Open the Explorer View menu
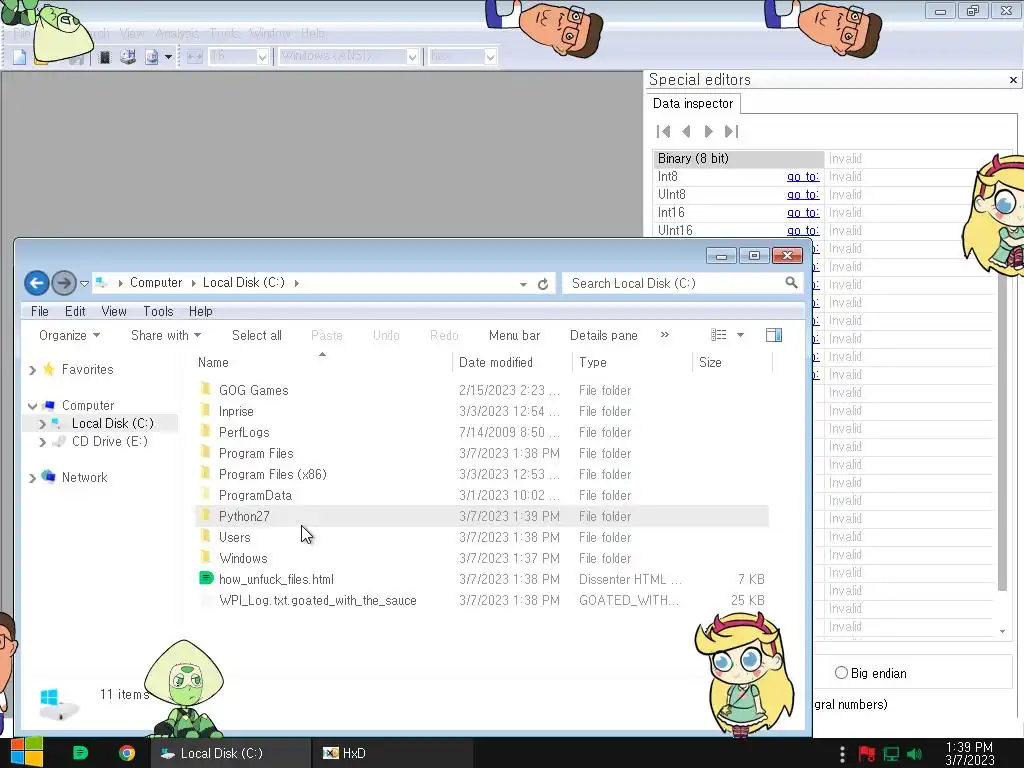1024x768 pixels. (114, 312)
